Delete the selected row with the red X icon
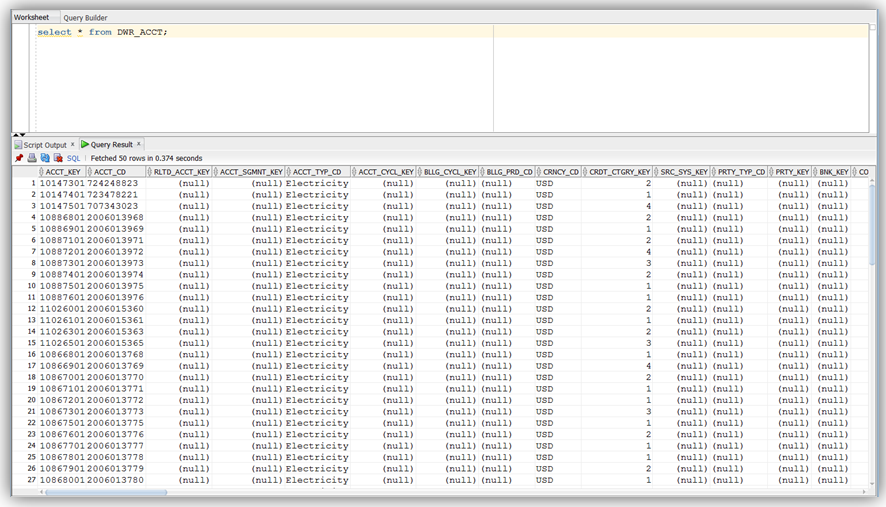This screenshot has height=507, width=886. click(x=58, y=158)
